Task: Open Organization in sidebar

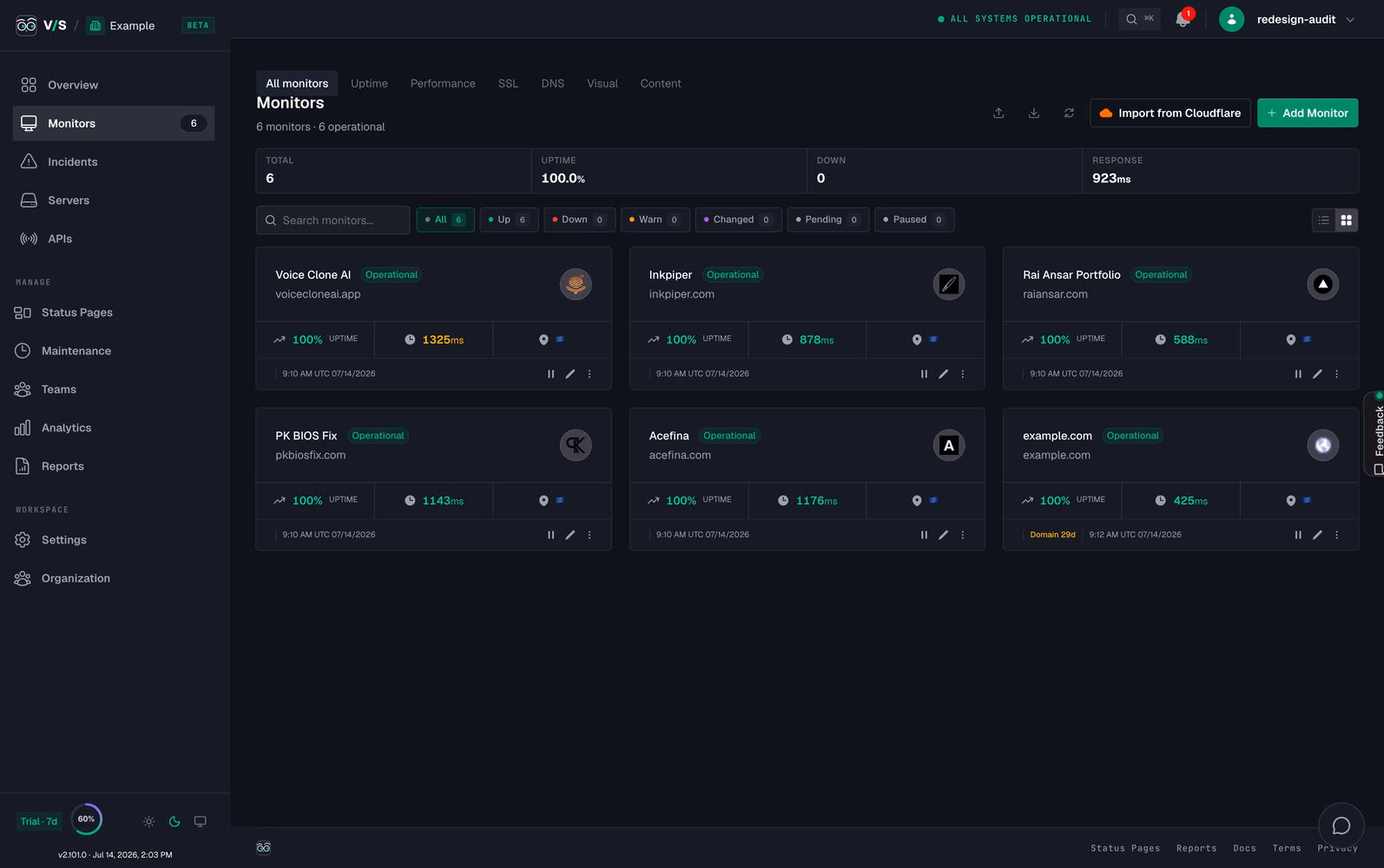Action: [114, 578]
